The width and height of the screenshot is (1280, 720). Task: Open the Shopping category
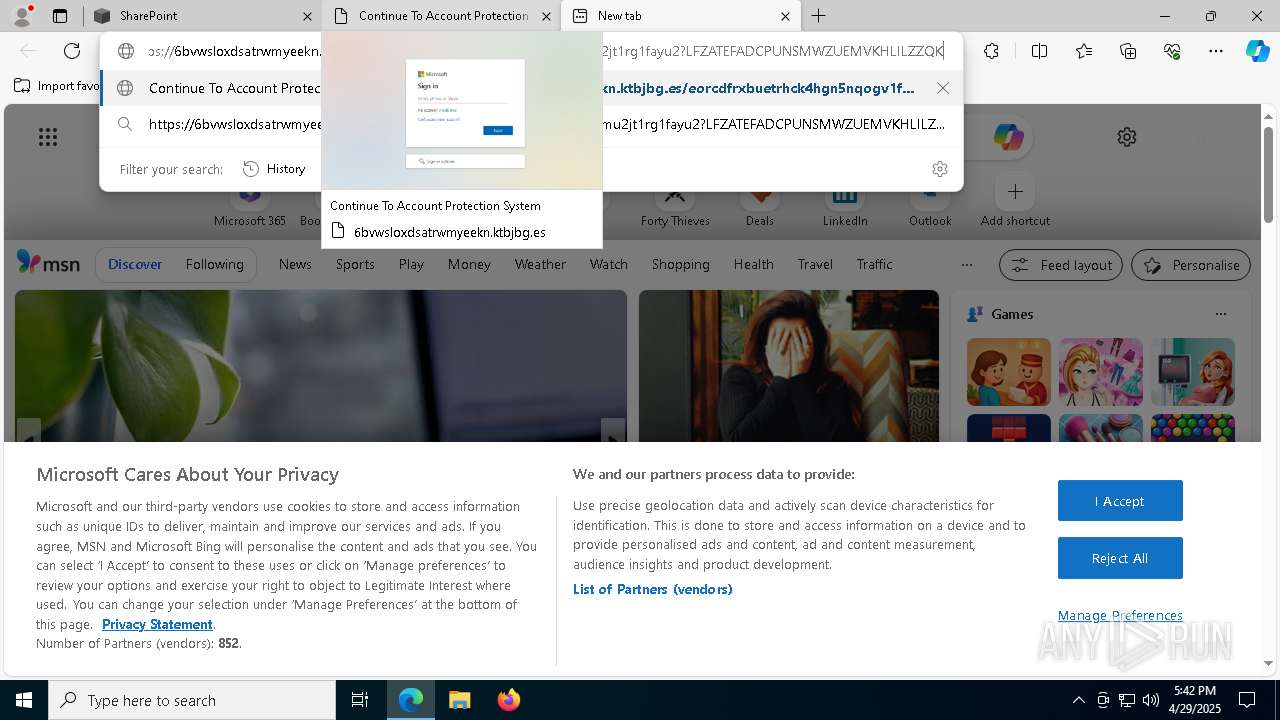tap(680, 264)
